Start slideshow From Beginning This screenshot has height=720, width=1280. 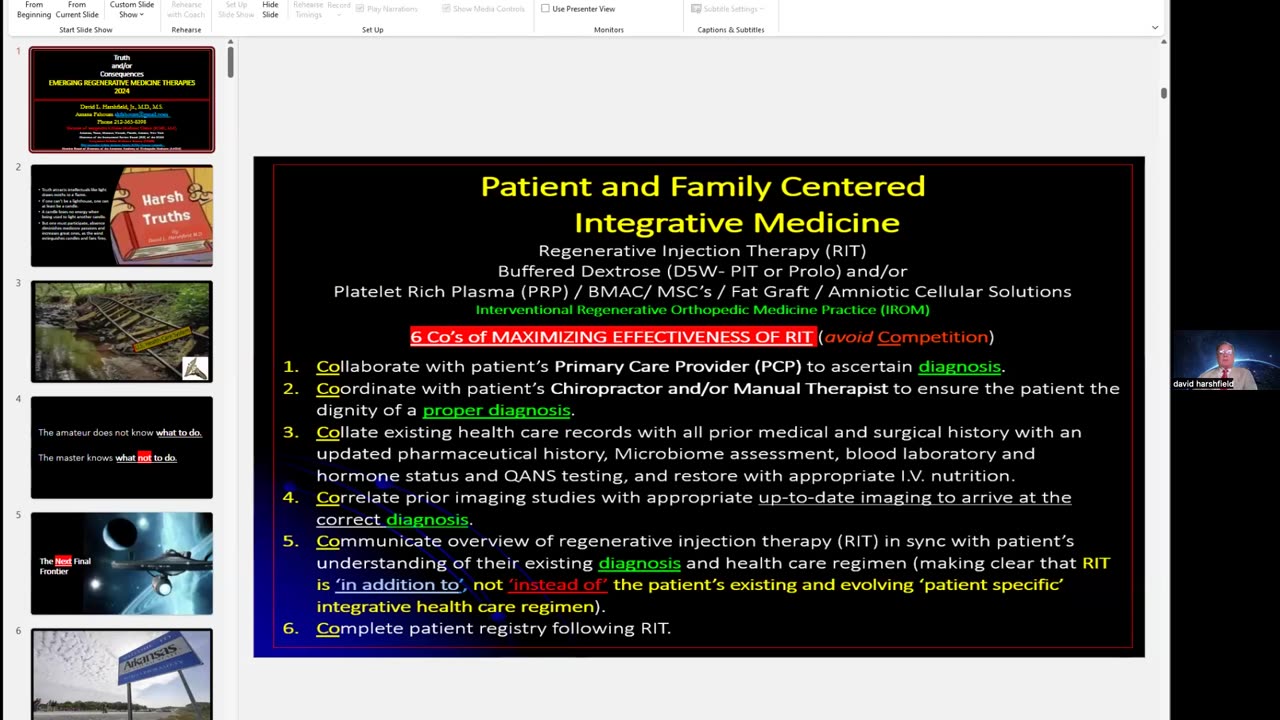(x=34, y=10)
